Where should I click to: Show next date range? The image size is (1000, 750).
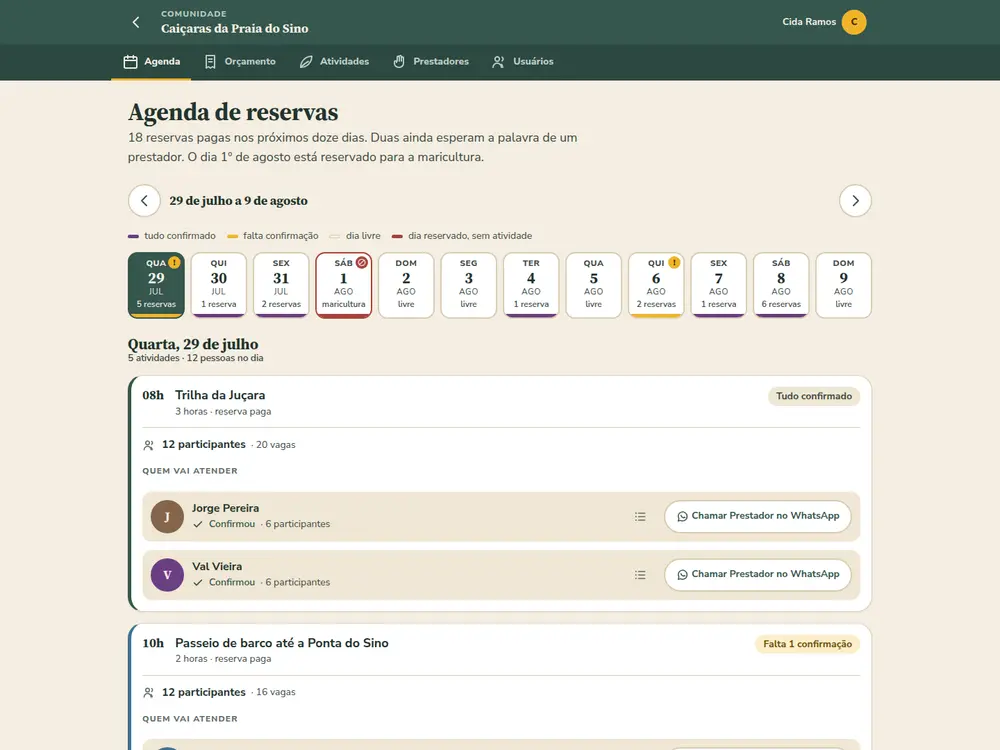click(855, 201)
